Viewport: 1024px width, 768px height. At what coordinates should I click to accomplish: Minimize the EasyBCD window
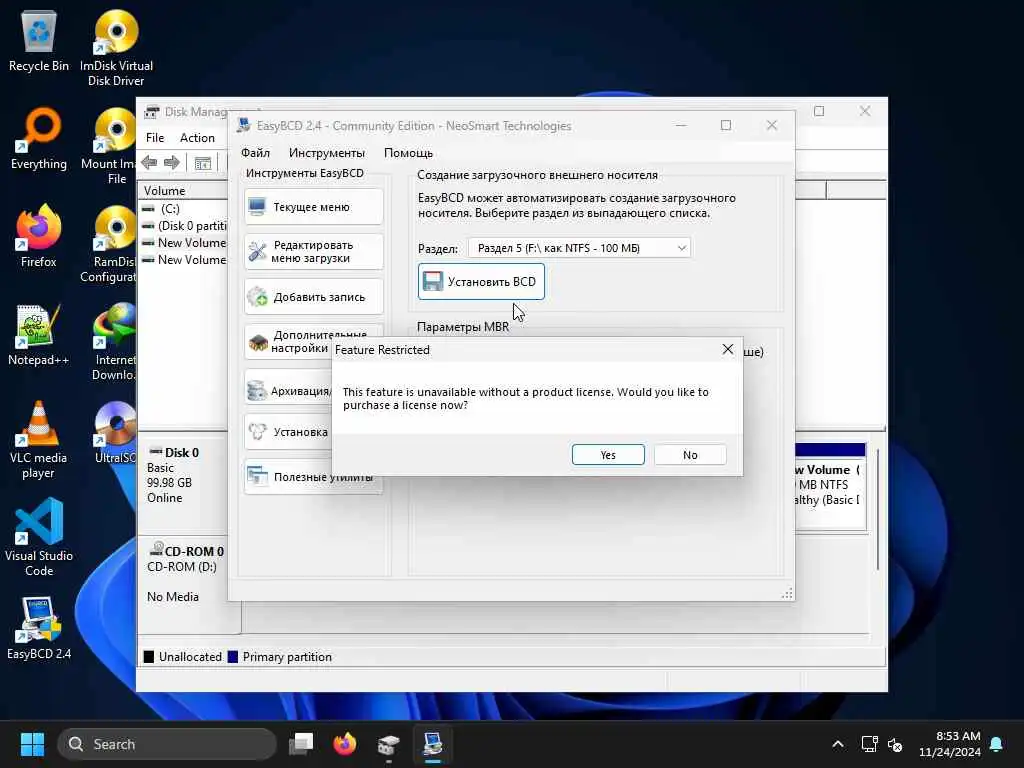680,125
